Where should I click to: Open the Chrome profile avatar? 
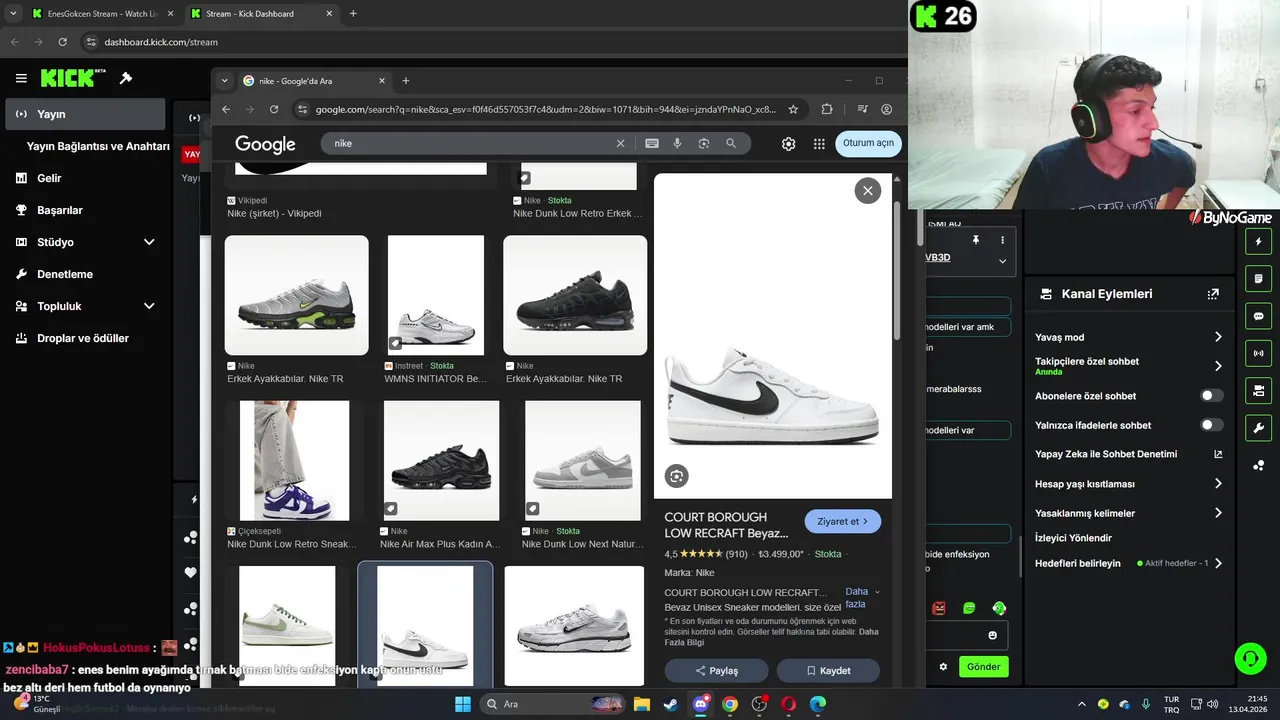click(x=887, y=109)
